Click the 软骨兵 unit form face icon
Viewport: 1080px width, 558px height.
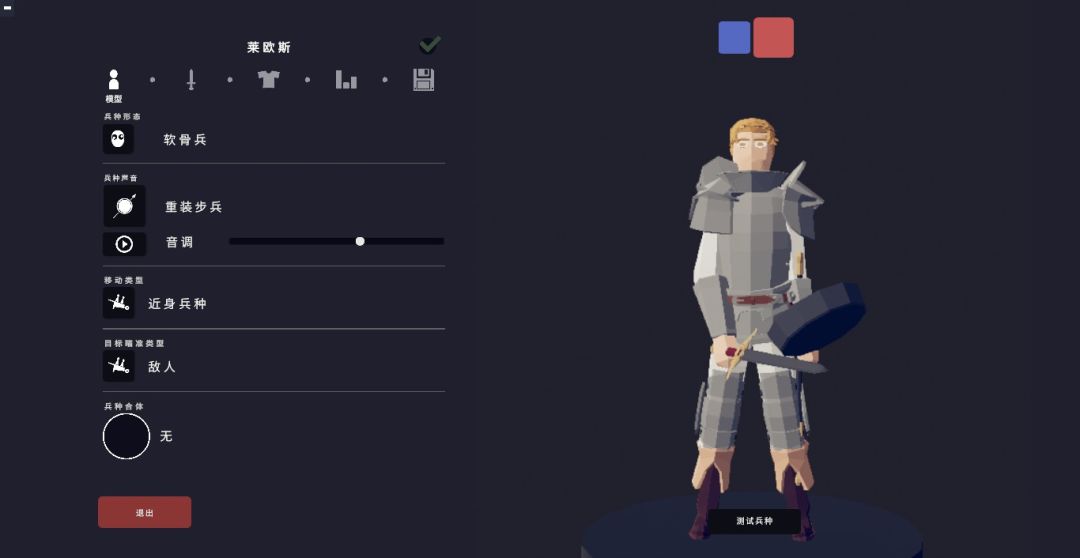118,139
